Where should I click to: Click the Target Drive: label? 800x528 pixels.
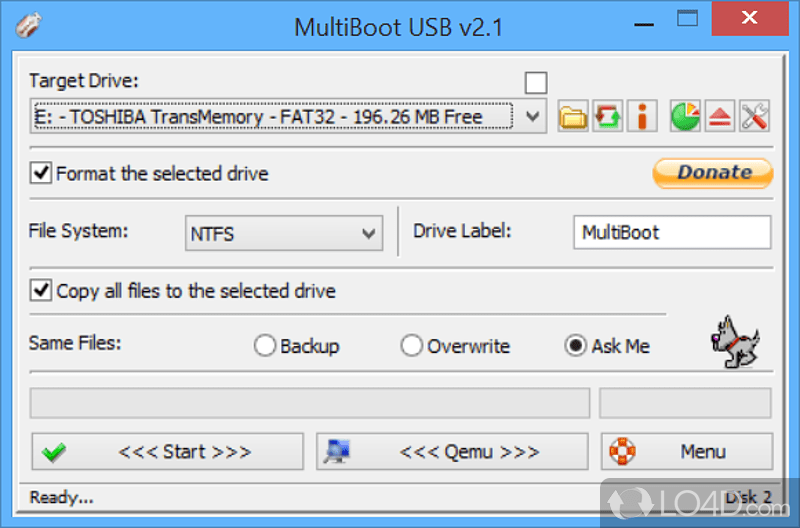84,81
